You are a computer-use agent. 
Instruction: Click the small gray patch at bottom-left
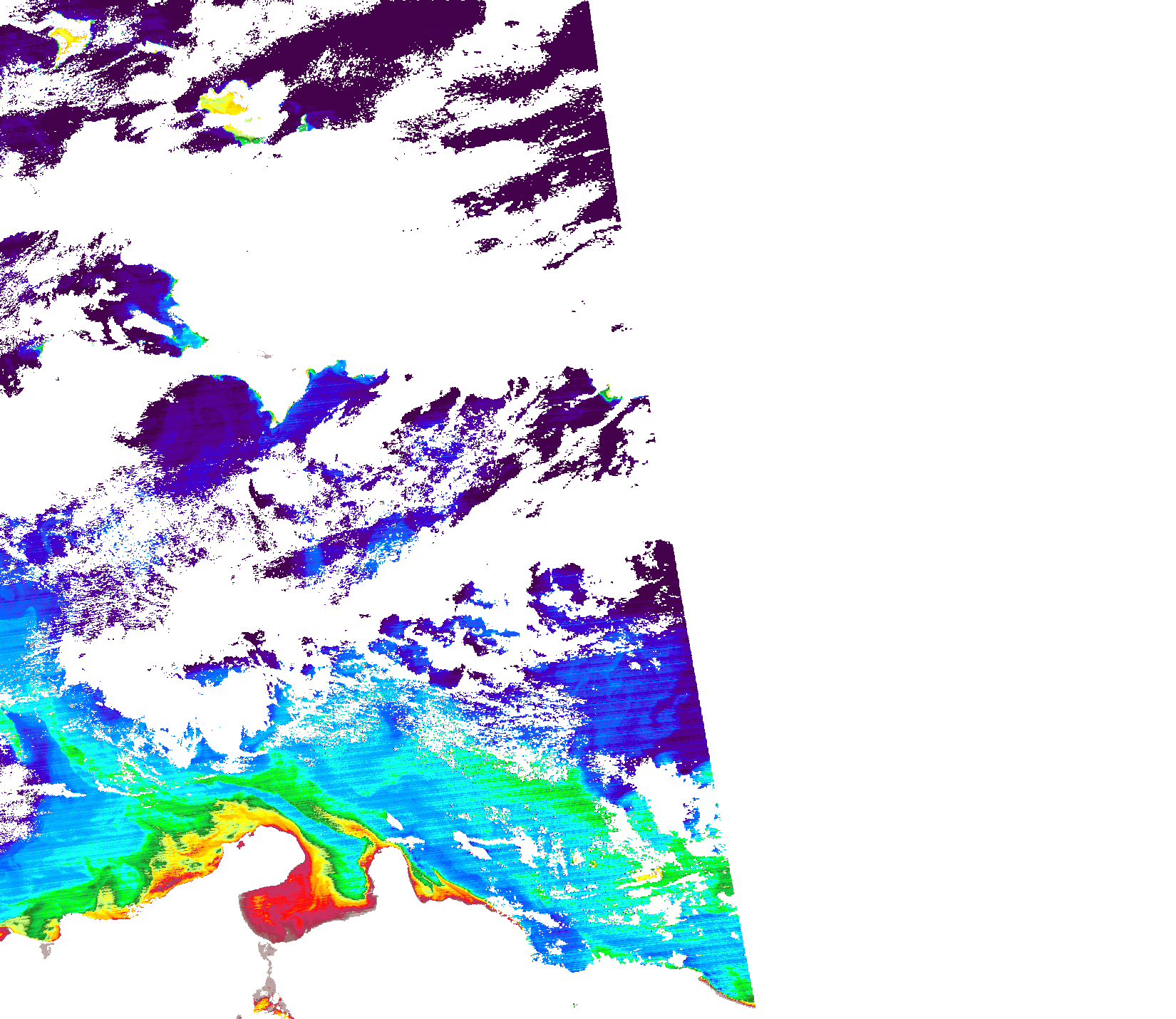coord(47,950)
